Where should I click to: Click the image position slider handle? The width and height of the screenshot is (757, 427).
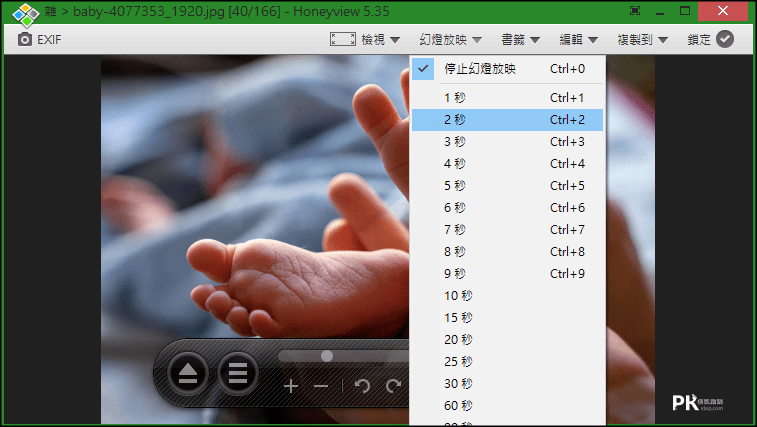(327, 356)
